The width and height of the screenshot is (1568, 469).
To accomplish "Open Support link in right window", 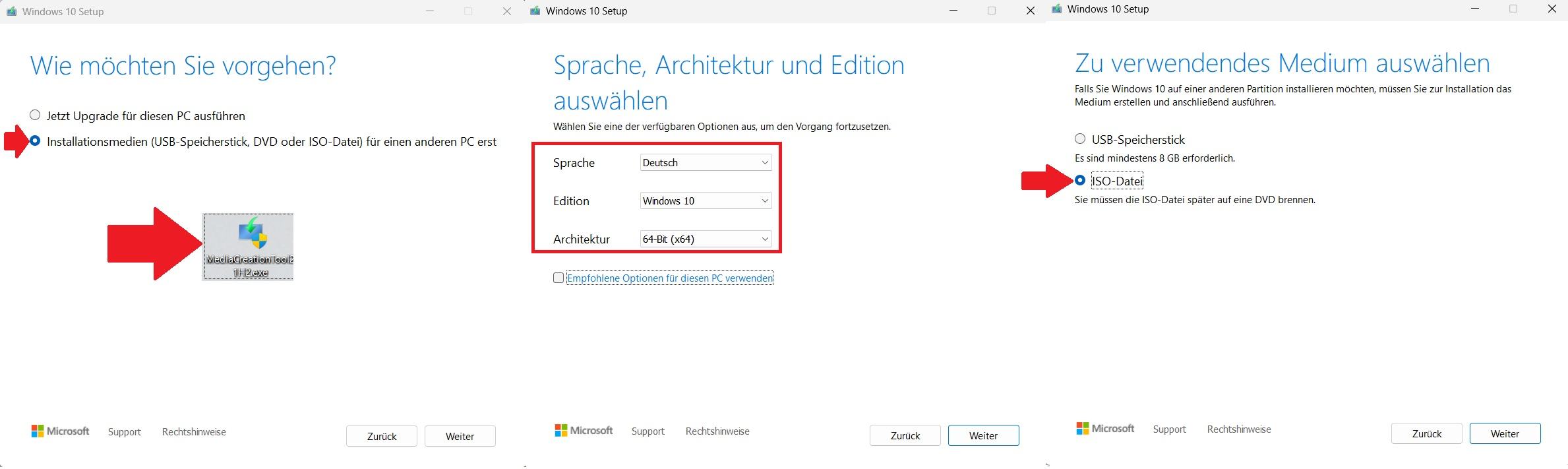I will pyautogui.click(x=1170, y=429).
